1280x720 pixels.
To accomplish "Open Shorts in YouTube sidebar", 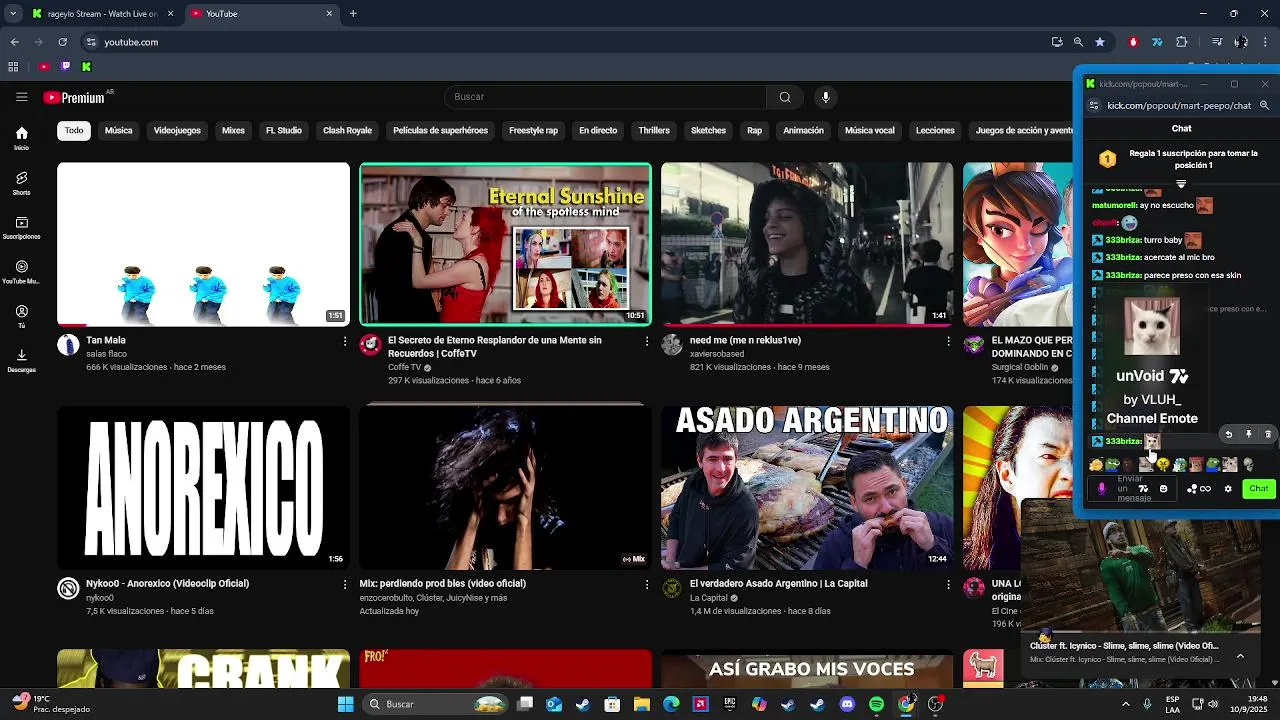I will coord(21,183).
